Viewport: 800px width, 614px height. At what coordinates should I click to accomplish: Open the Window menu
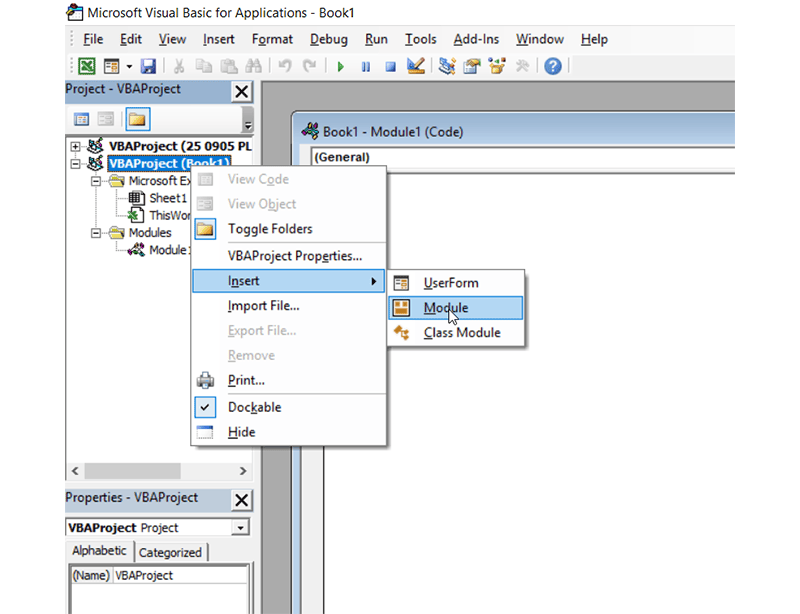point(540,39)
